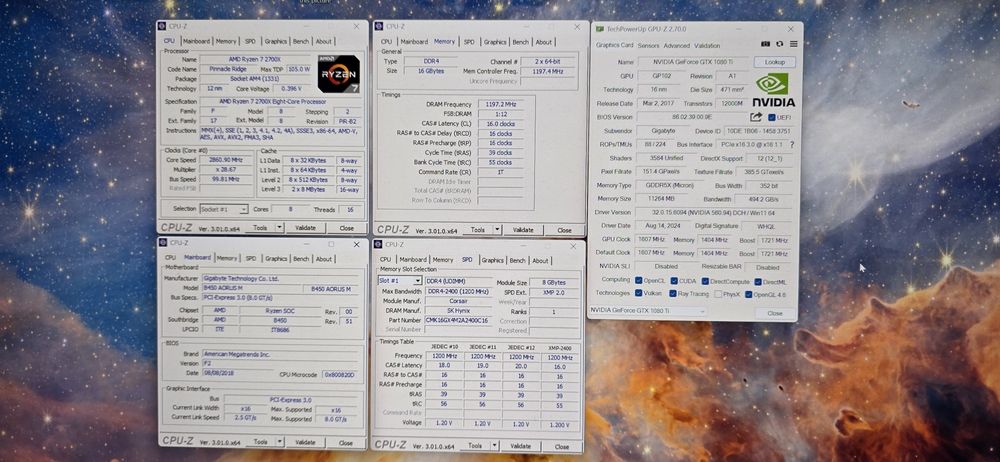Image resolution: width=1000 pixels, height=462 pixels.
Task: Open Bench tab in the Ryzen processor CPU-Z window
Action: (300, 41)
